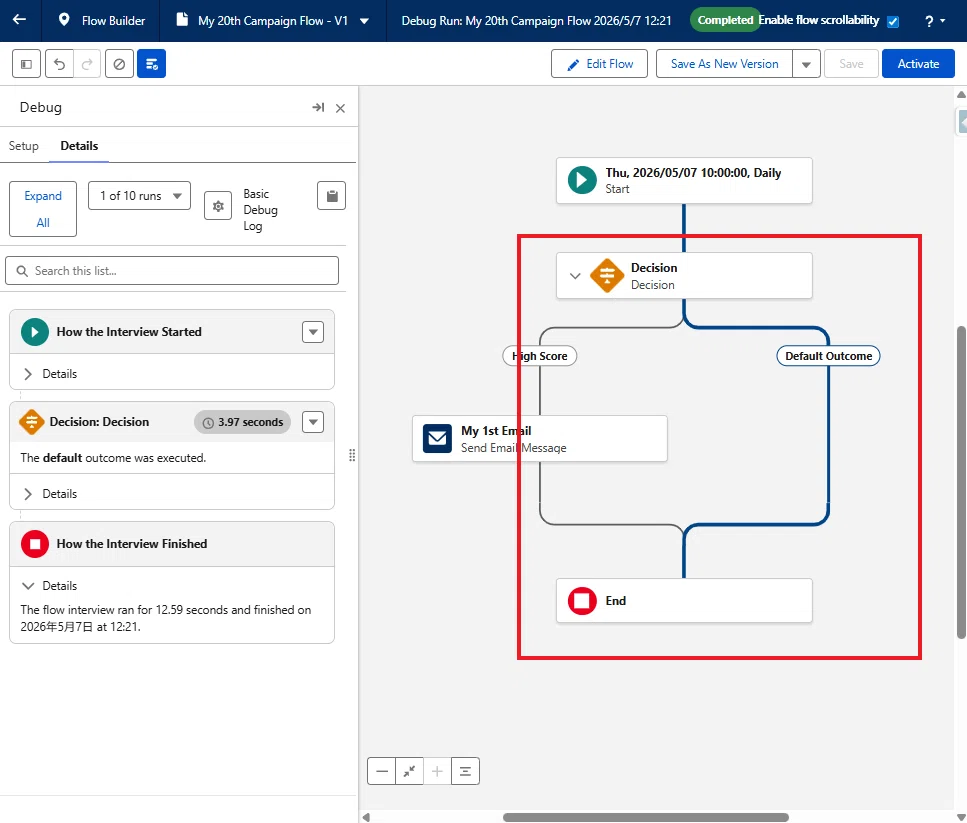Click the Decision: Decision orange icon in debug

click(x=31, y=422)
